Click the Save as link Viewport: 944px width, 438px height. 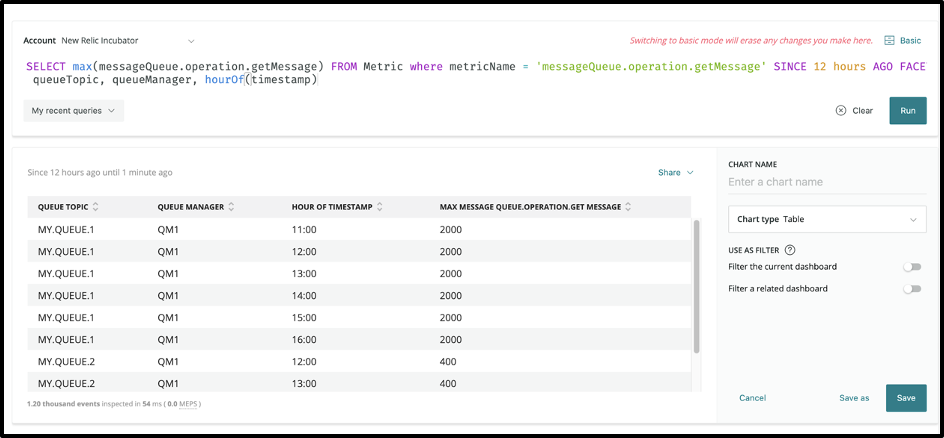[854, 398]
